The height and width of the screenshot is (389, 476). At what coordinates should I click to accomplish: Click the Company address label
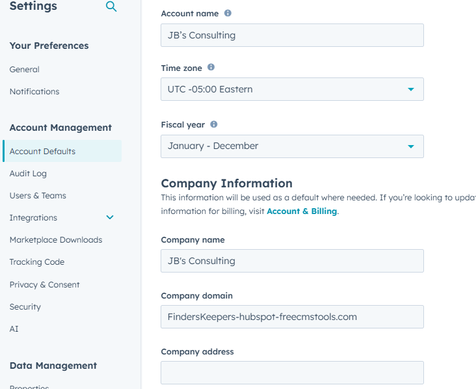tap(197, 352)
